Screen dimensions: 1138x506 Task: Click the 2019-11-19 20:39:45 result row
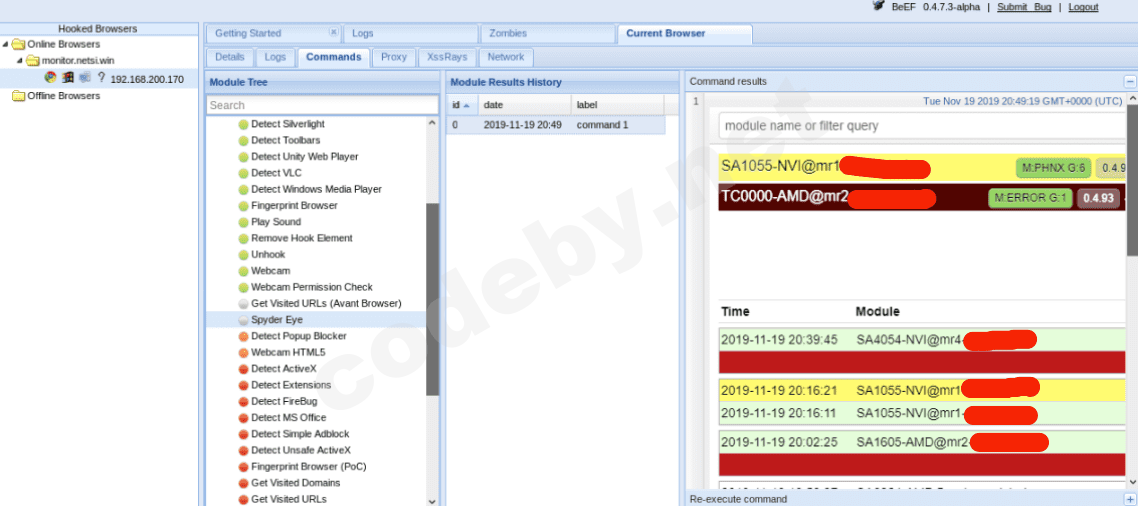[x=922, y=339]
